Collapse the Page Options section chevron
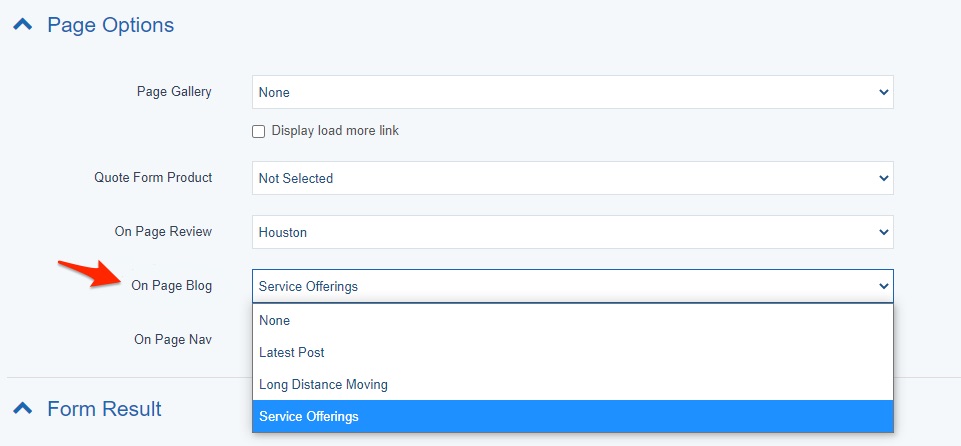 22,25
